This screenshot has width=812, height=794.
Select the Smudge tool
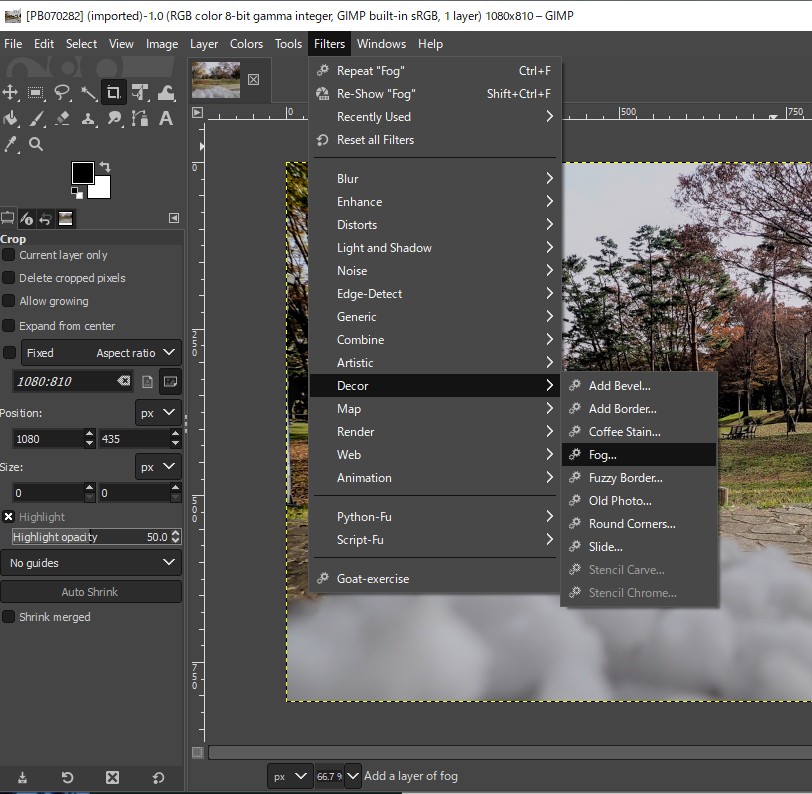pos(114,119)
